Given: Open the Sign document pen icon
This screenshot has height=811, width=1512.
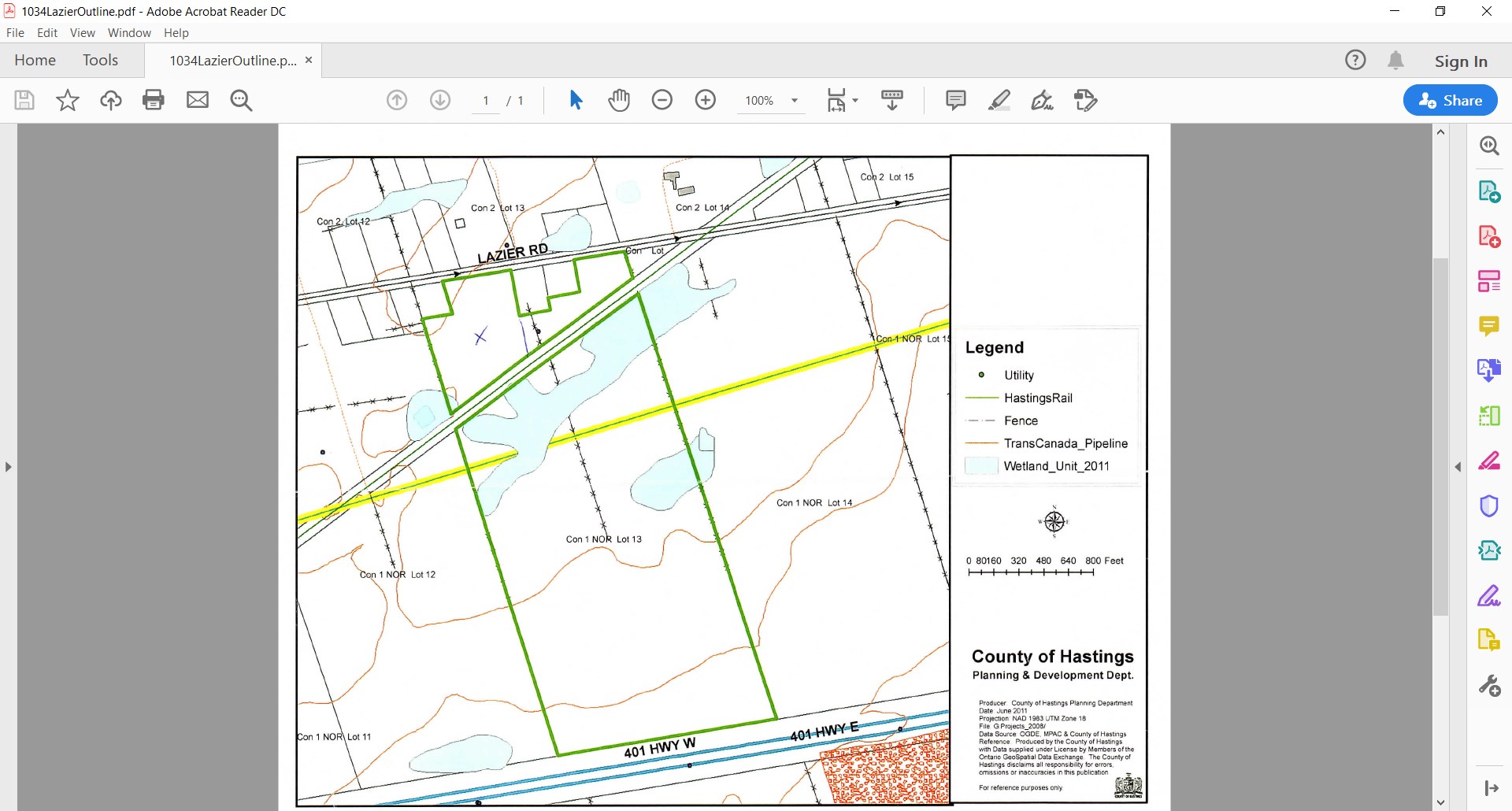Looking at the screenshot, I should 1042,100.
